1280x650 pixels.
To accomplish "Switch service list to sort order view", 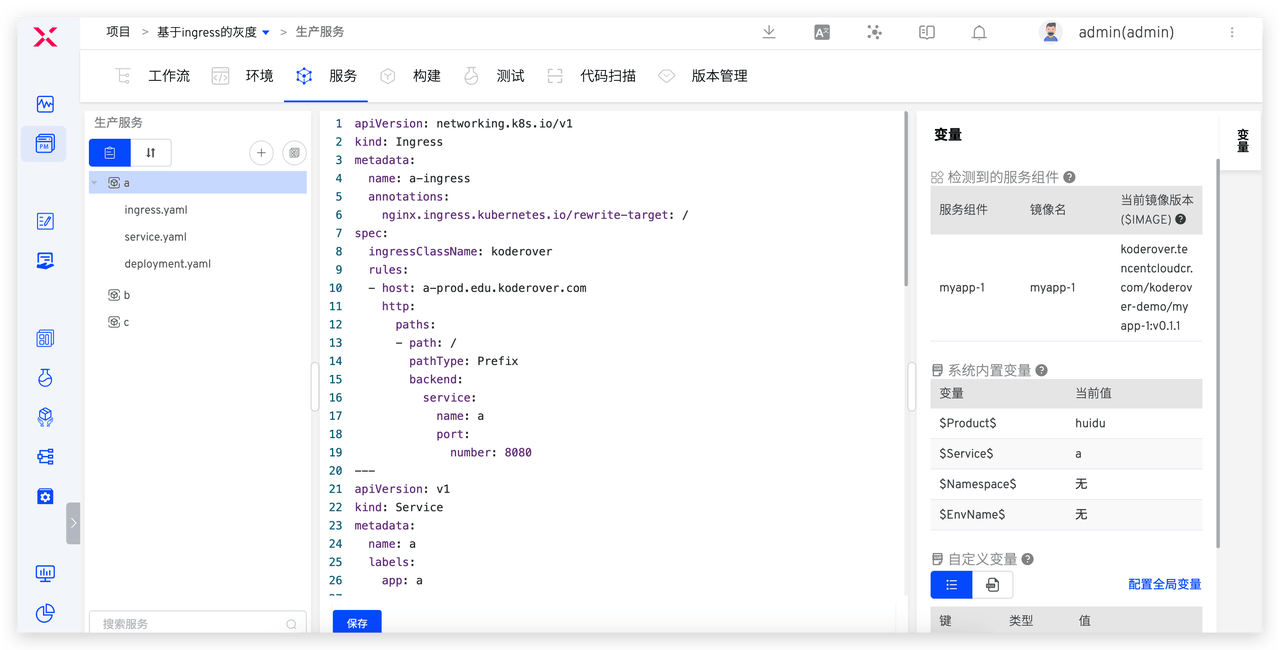I will (x=151, y=153).
